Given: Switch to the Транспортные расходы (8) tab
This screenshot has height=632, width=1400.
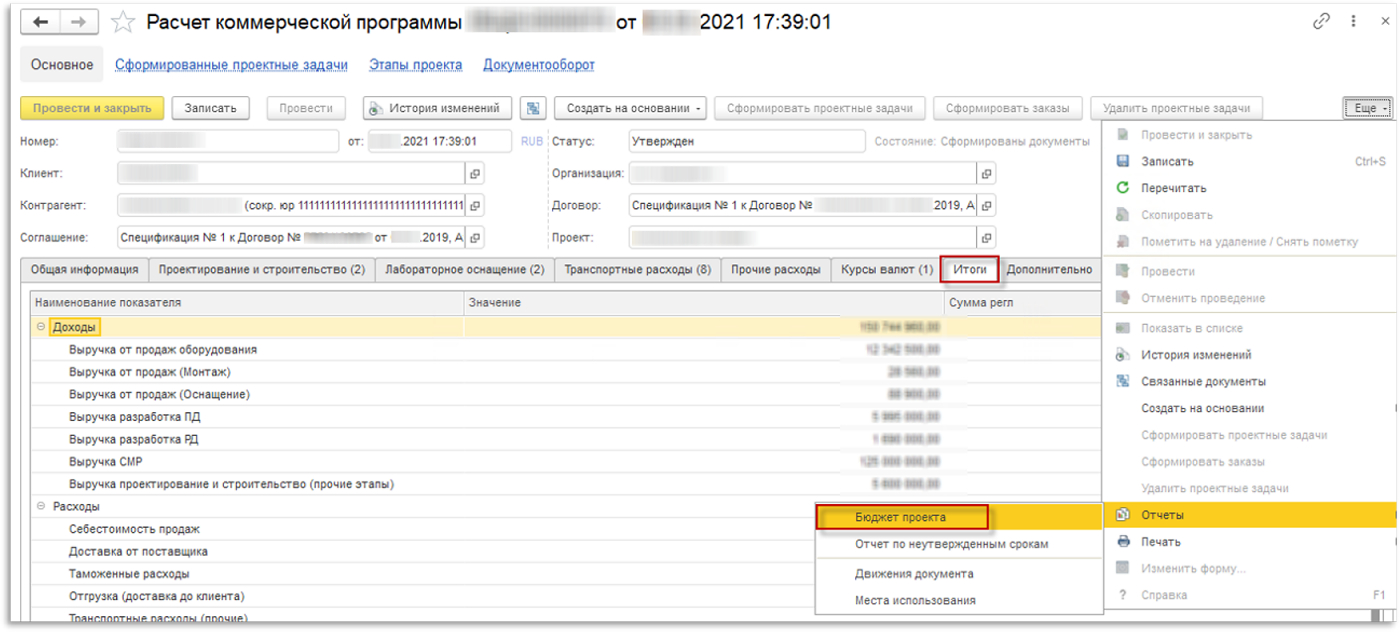Looking at the screenshot, I should point(637,270).
